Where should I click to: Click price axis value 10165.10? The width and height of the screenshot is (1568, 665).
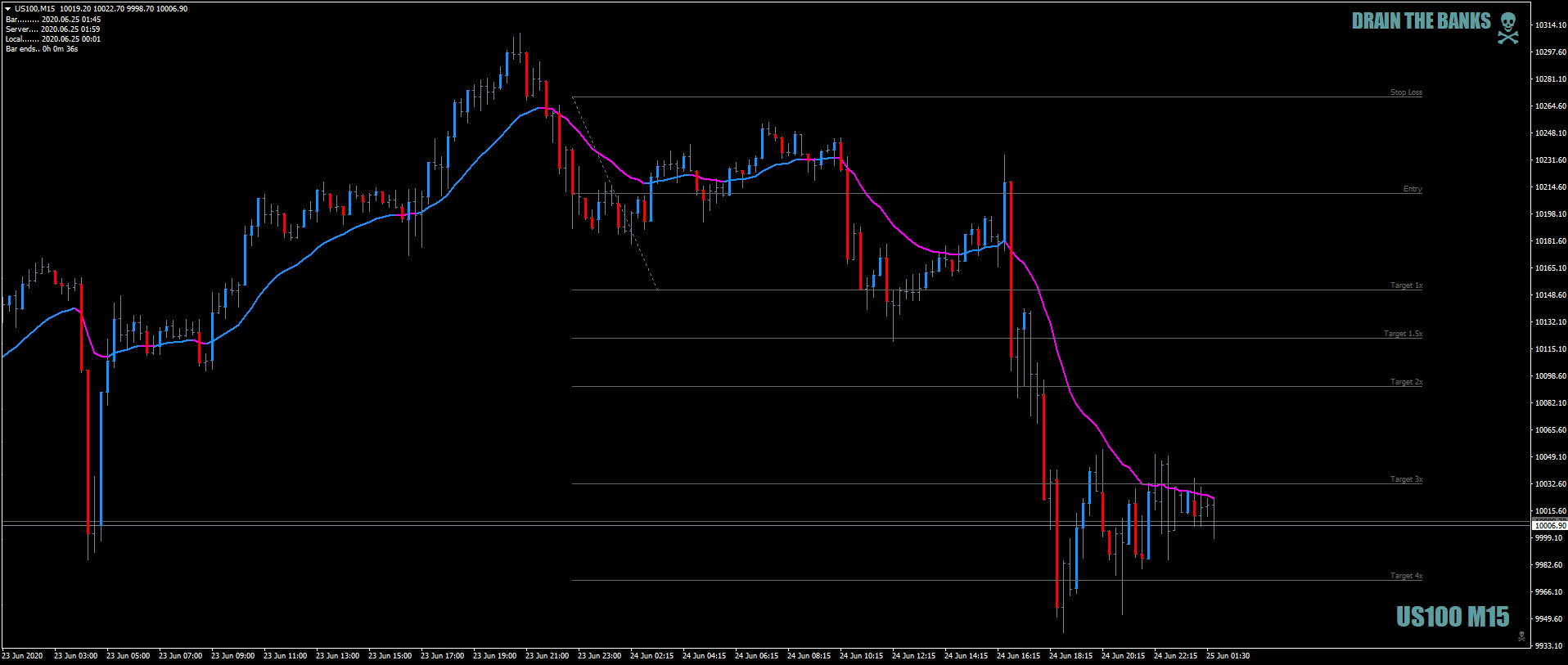point(1550,268)
